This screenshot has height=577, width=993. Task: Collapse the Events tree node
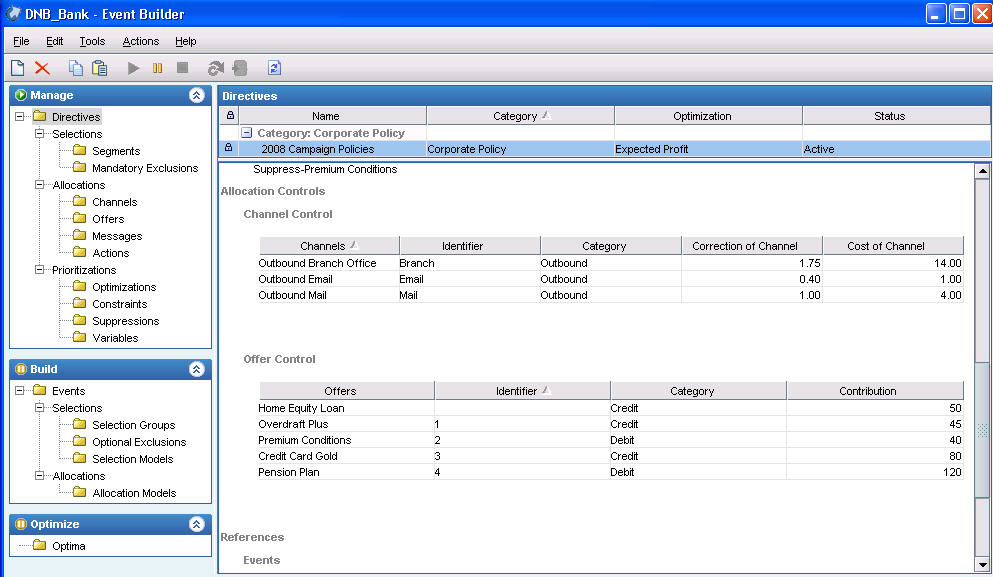[x=20, y=391]
